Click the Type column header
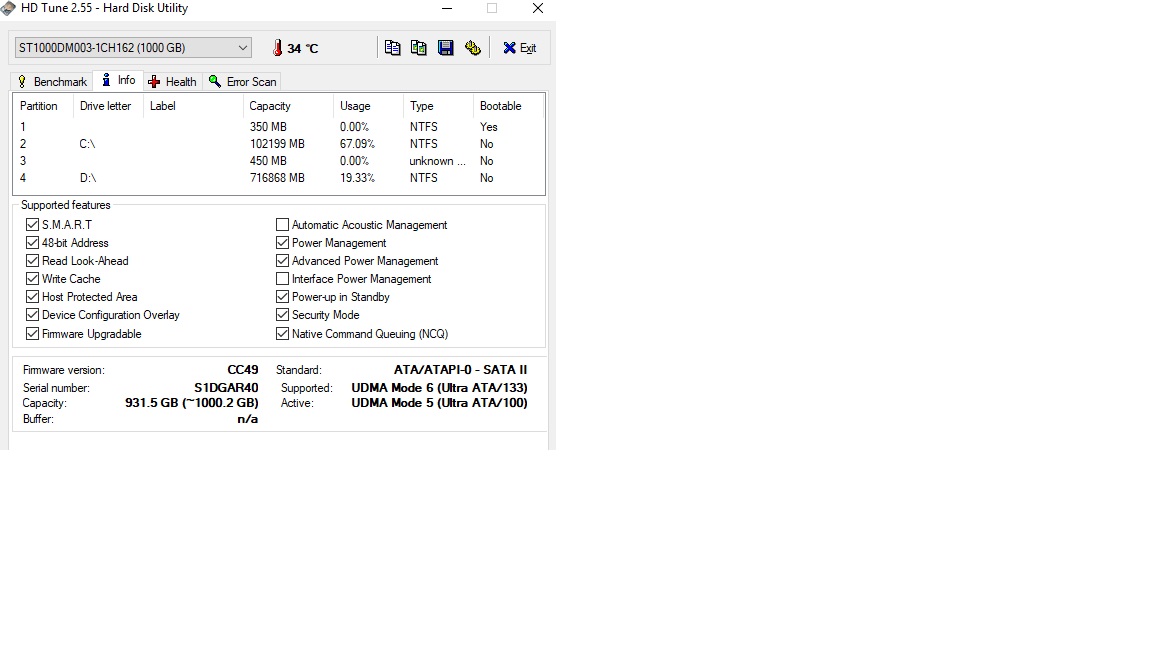 (x=438, y=106)
